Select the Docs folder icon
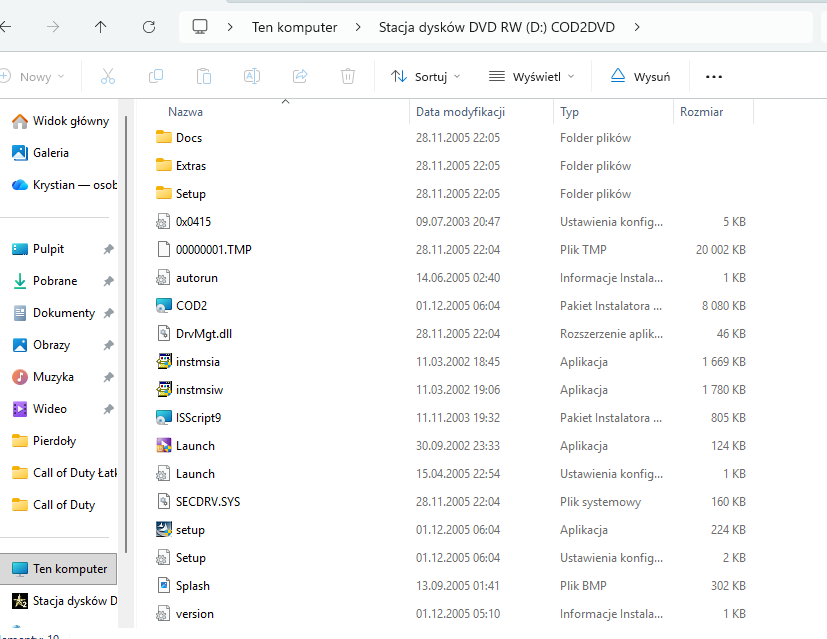Screen dimensions: 827x639 [x=164, y=137]
